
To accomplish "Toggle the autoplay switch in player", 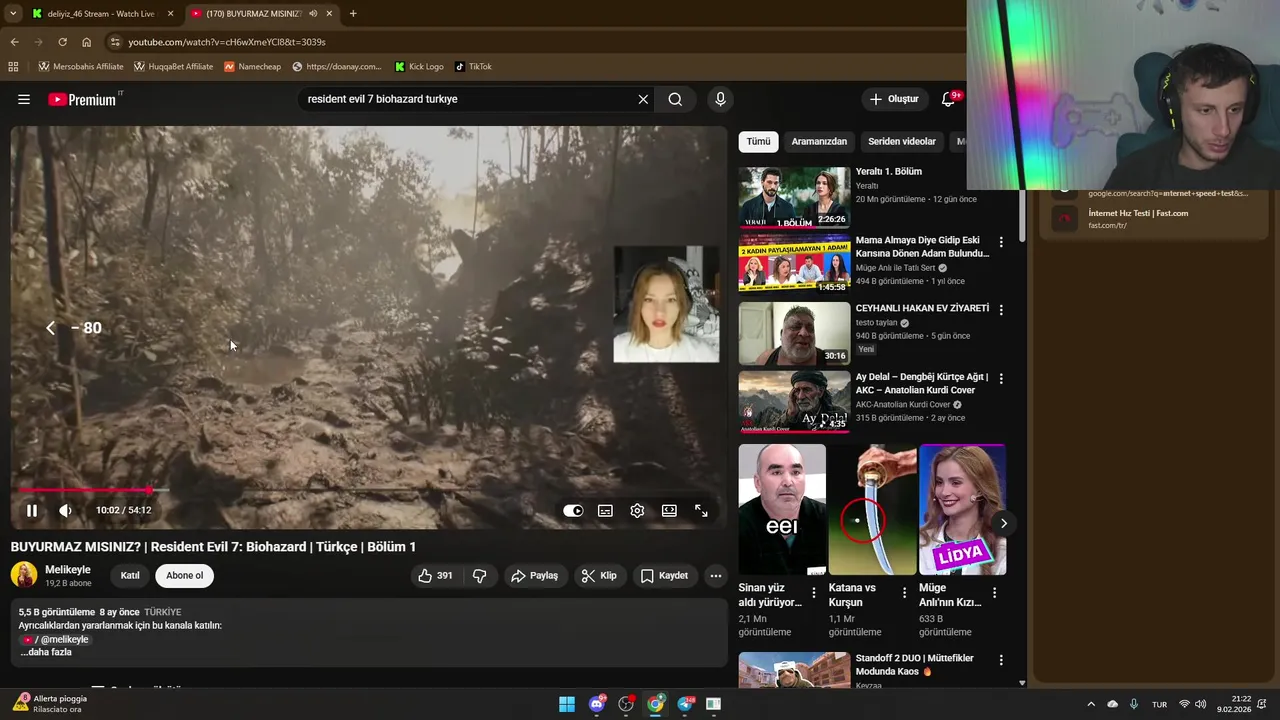I will click(573, 510).
